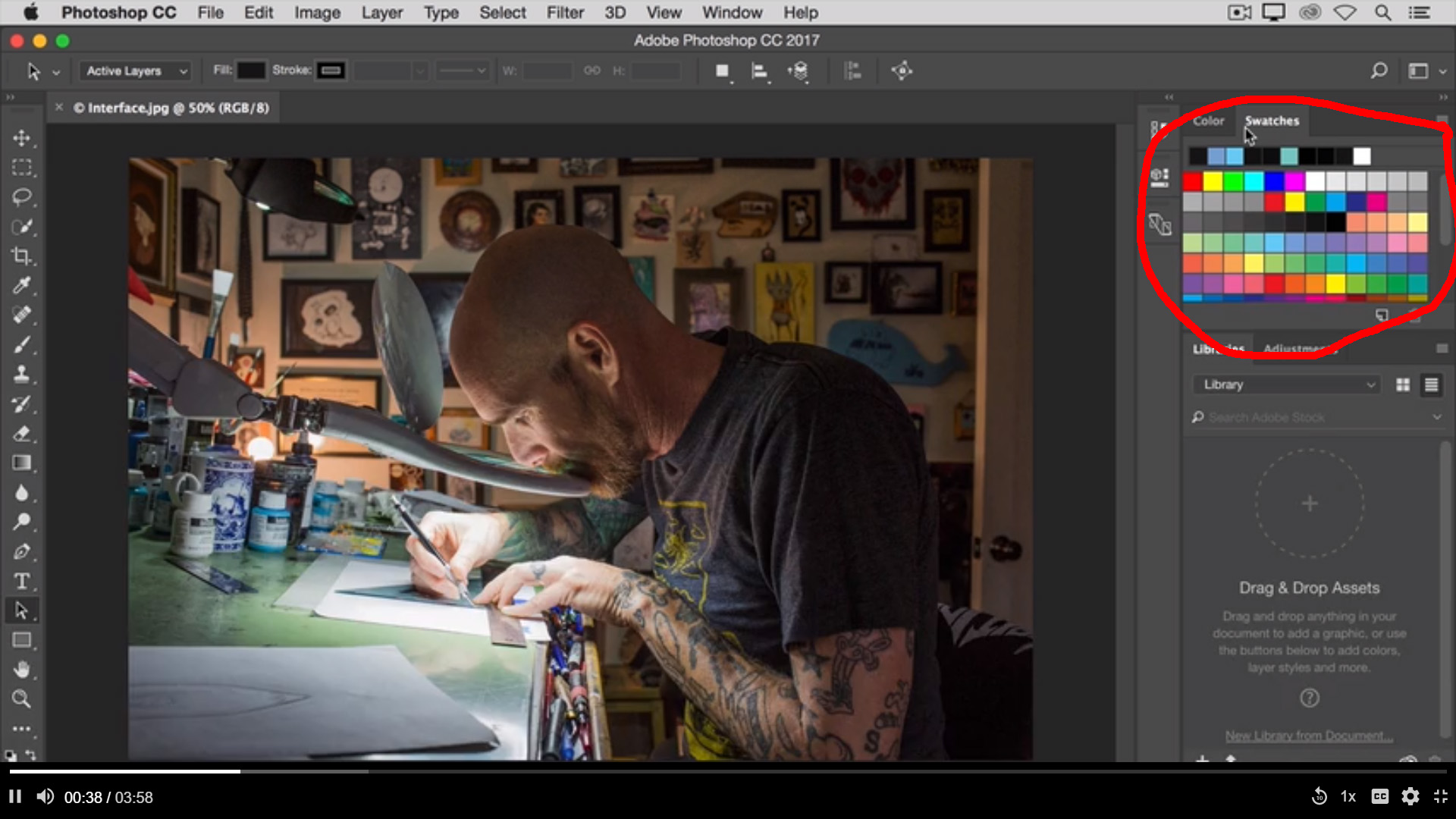
Task: Click the Libraries help question mark button
Action: [x=1309, y=698]
